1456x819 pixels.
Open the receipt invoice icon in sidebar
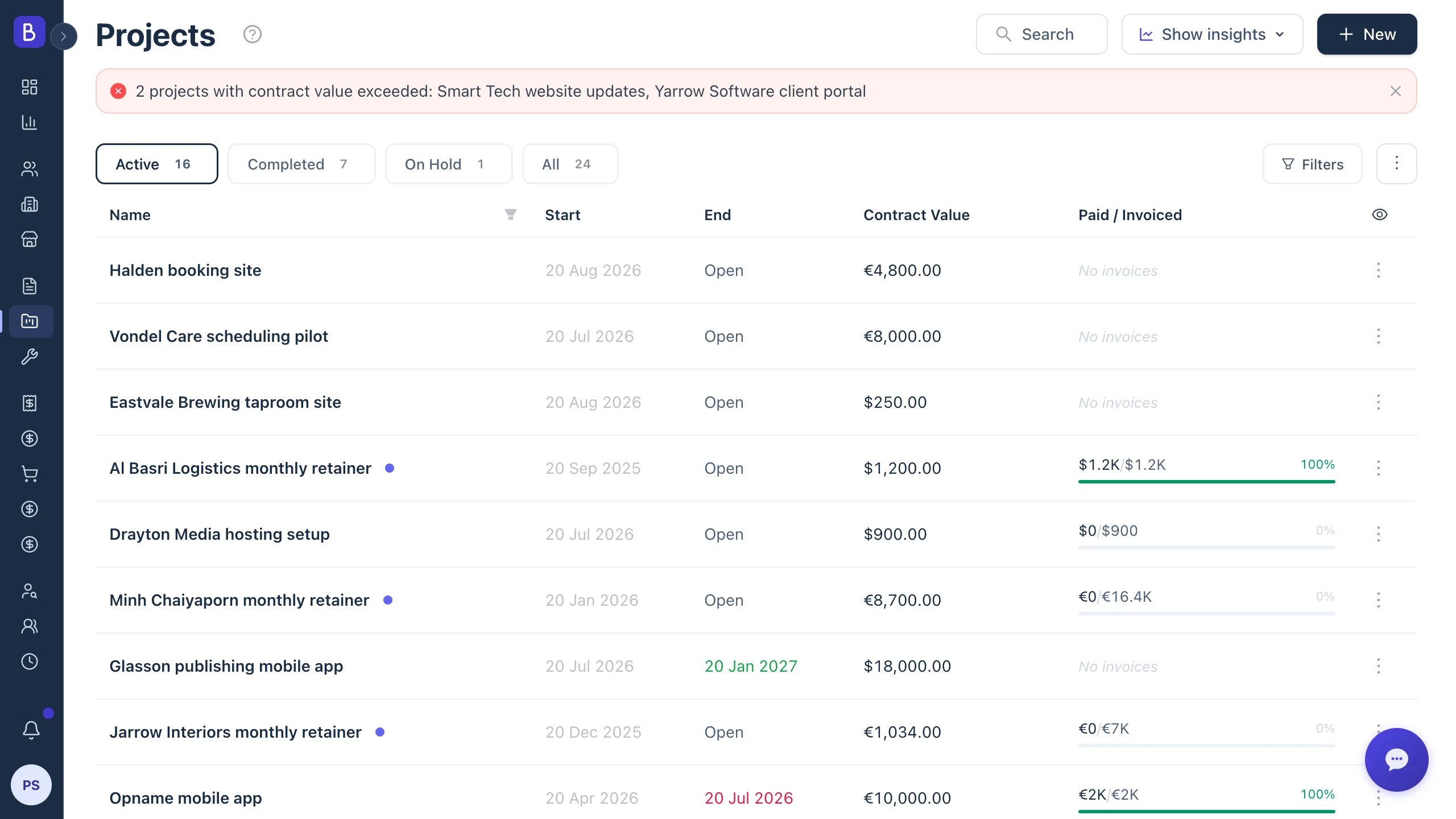[30, 403]
